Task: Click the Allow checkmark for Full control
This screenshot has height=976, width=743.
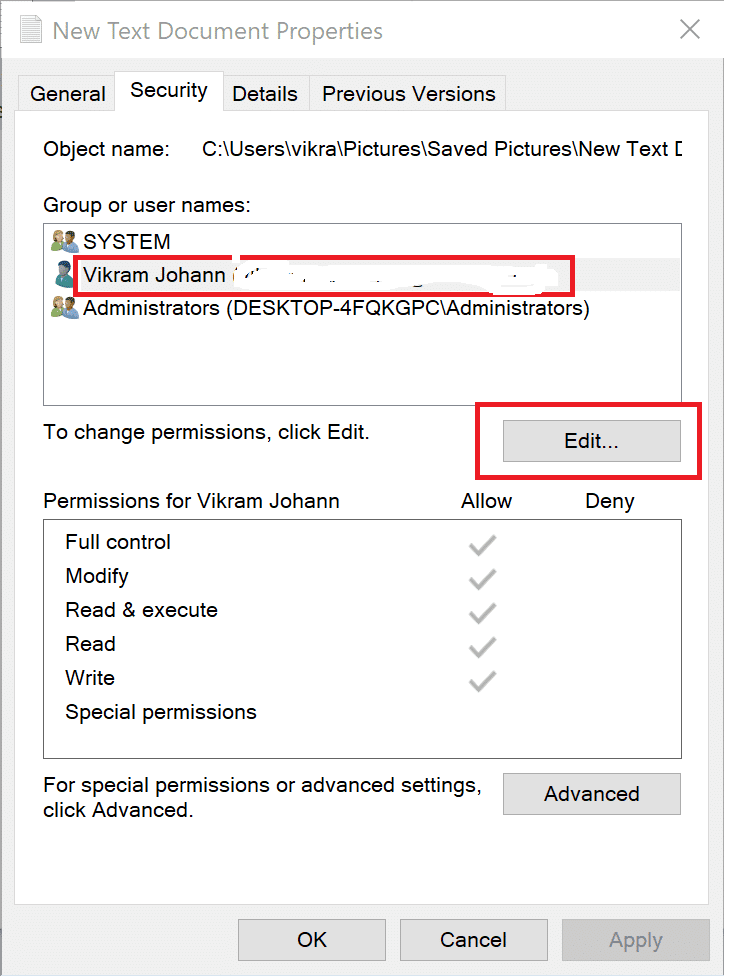Action: click(x=482, y=543)
